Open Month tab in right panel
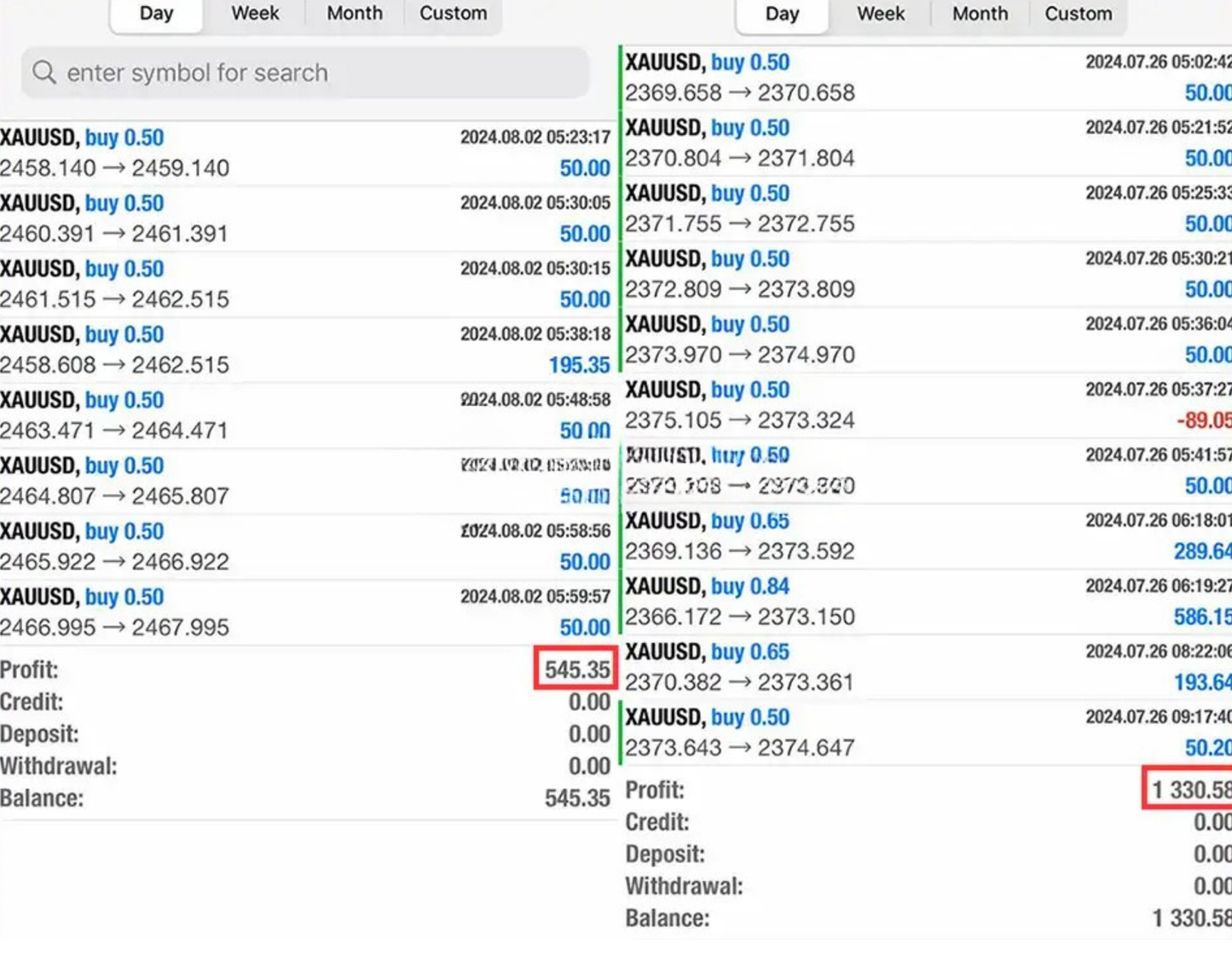The height and width of the screenshot is (979, 1232). pyautogui.click(x=980, y=14)
